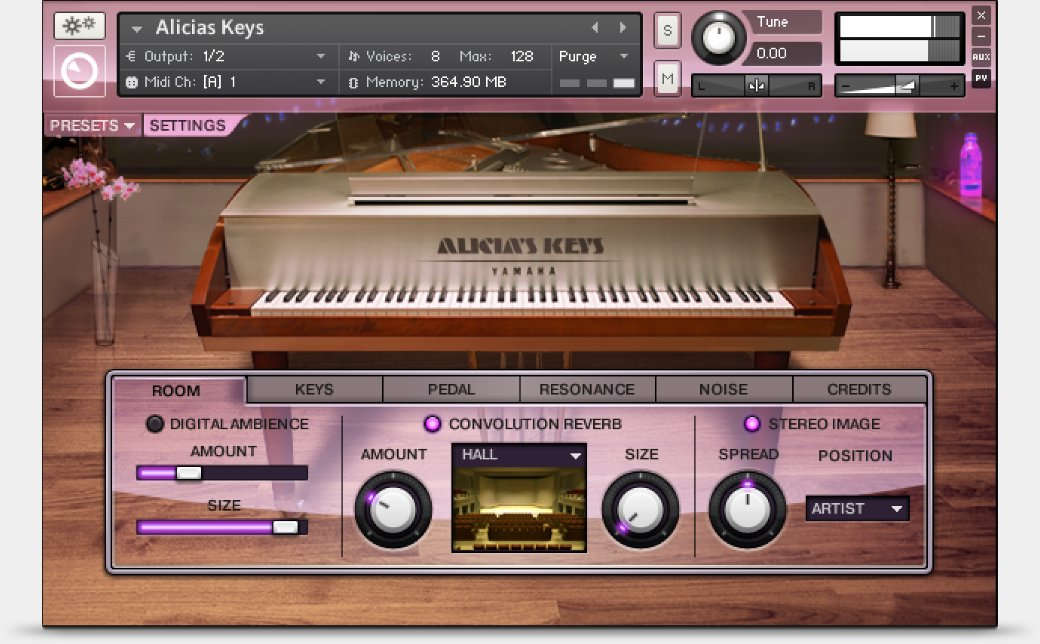Viewport: 1040px width, 644px height.
Task: Click the Purge button in the header
Action: [581, 56]
